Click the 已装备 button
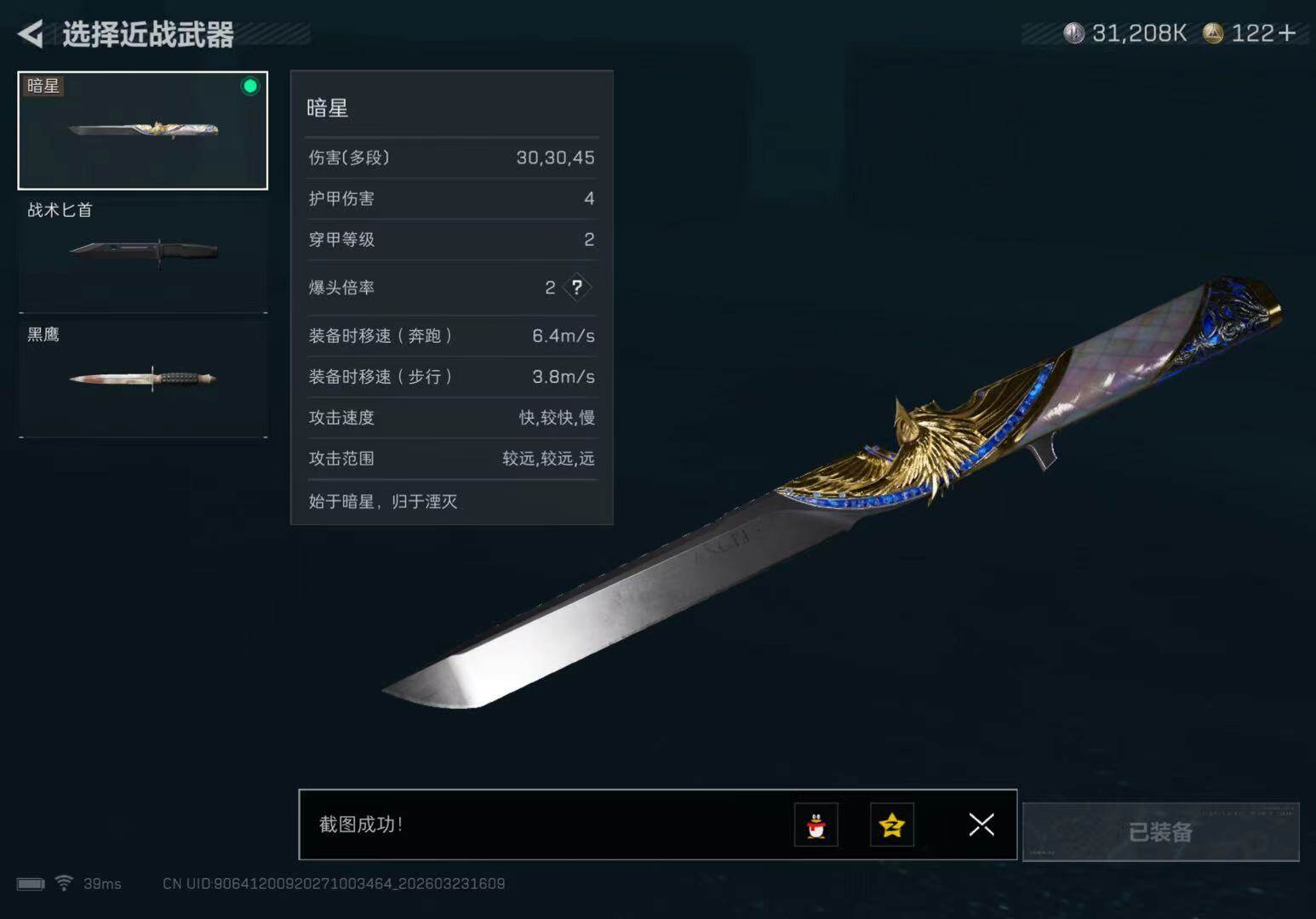1316x919 pixels. coord(1161,832)
